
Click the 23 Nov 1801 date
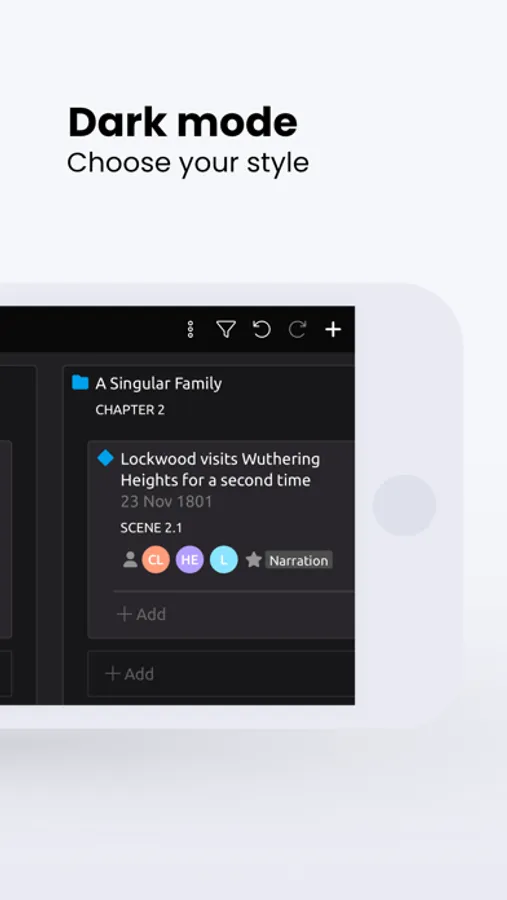click(167, 502)
